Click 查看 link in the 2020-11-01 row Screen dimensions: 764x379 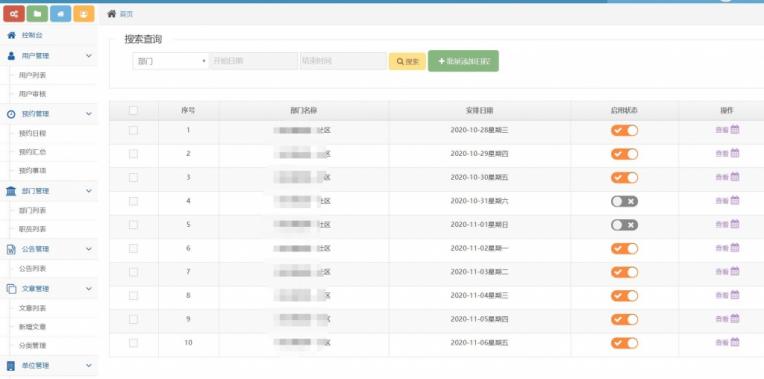point(722,225)
